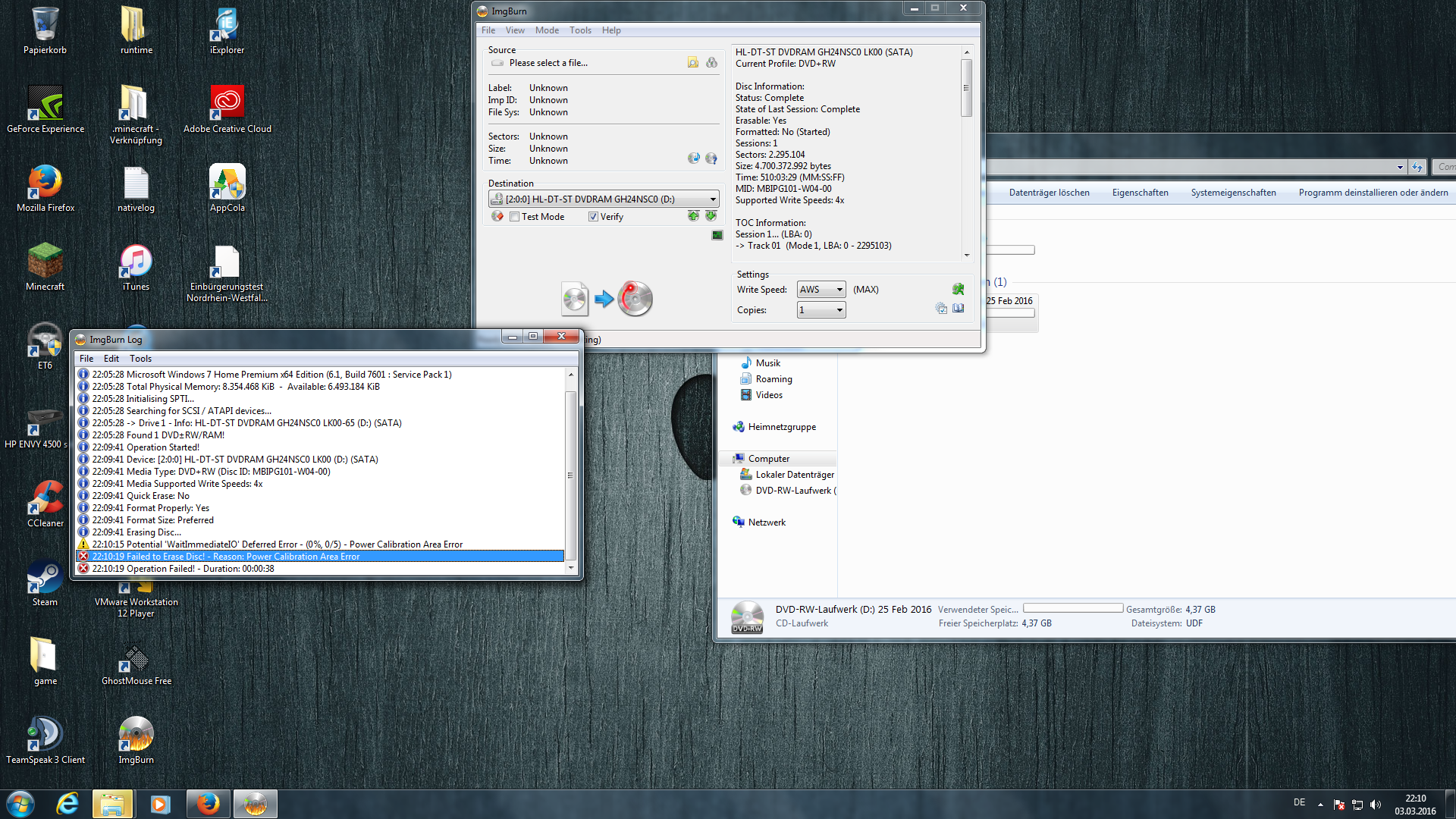
Task: Click Systemeigenschaften in the Explorer toolbar
Action: (x=1233, y=193)
